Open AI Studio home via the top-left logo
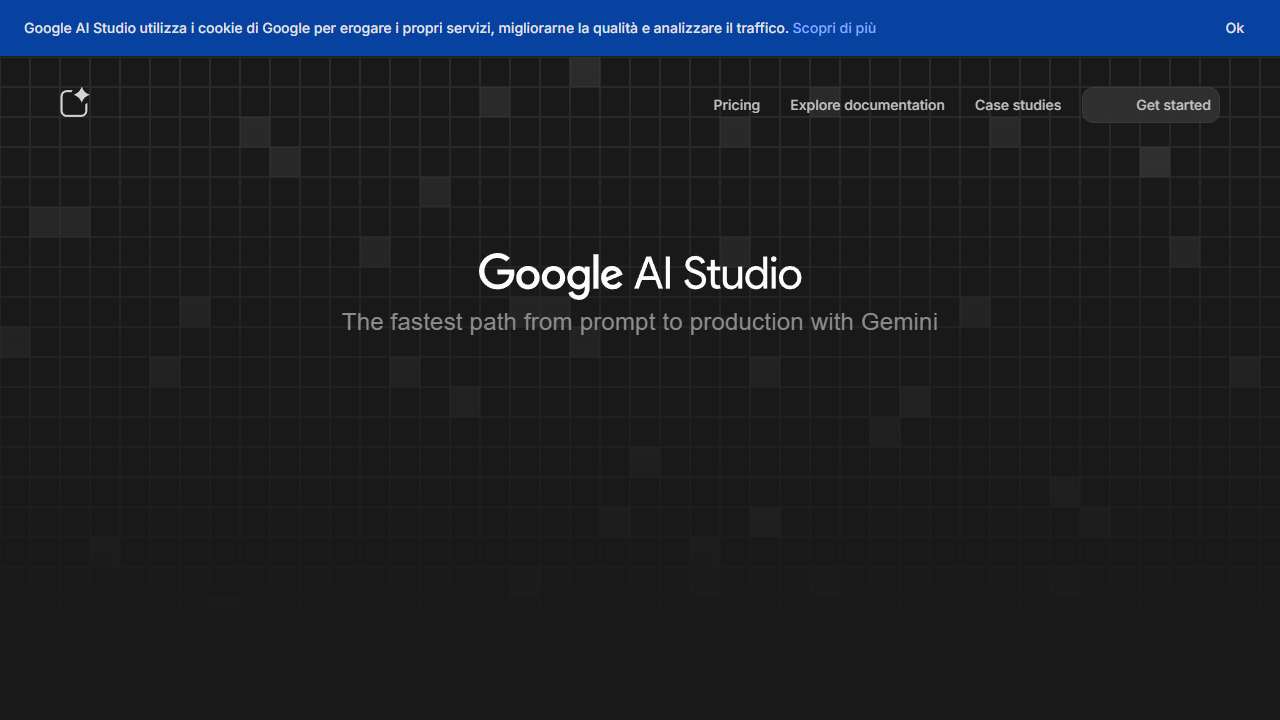This screenshot has height=720, width=1280. pos(74,102)
